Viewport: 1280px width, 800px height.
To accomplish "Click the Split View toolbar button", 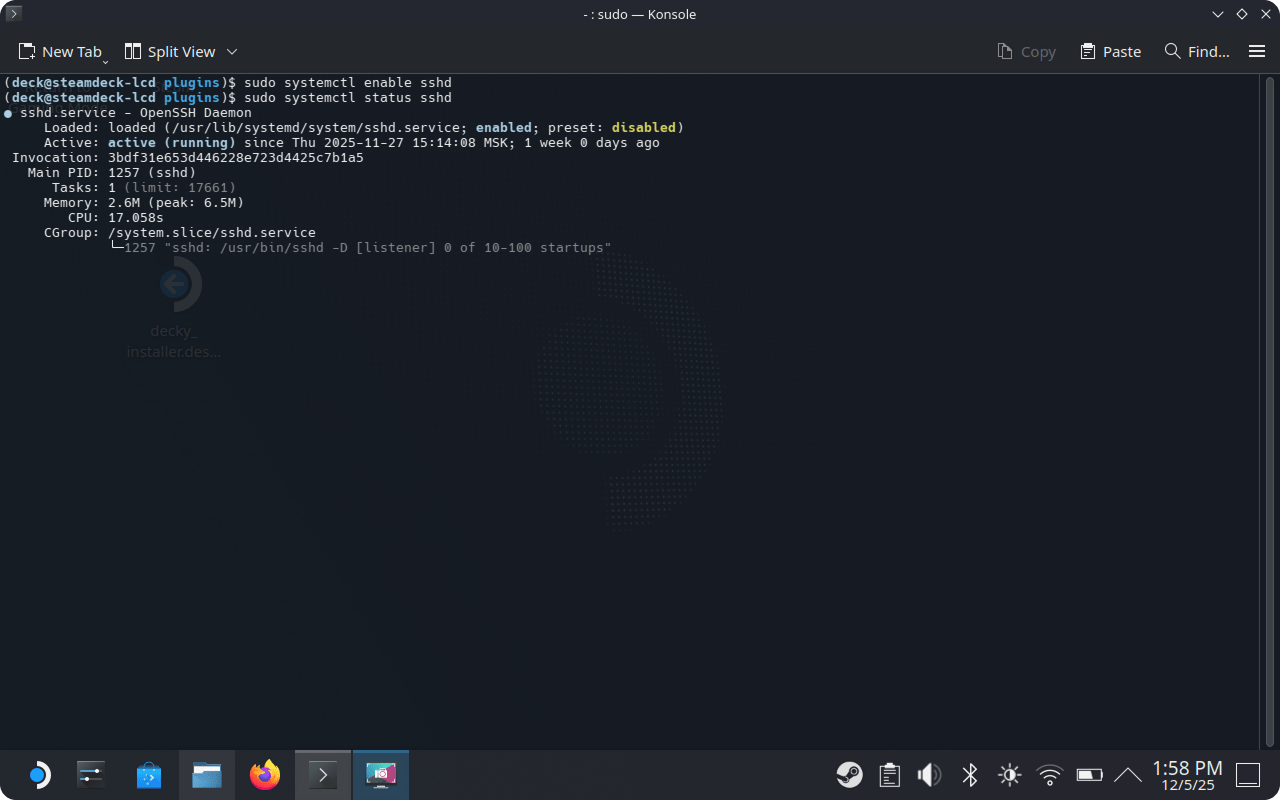I will 170,51.
